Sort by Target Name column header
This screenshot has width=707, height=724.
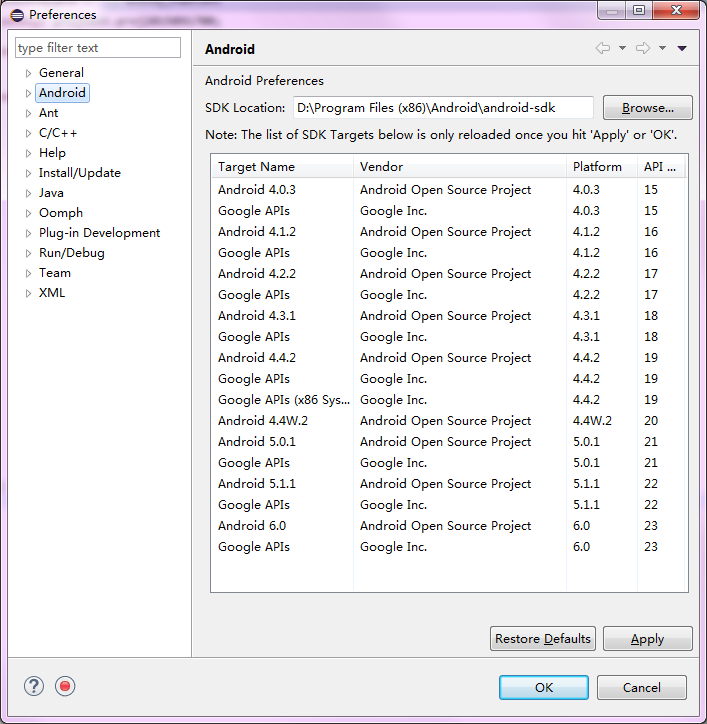tap(283, 167)
